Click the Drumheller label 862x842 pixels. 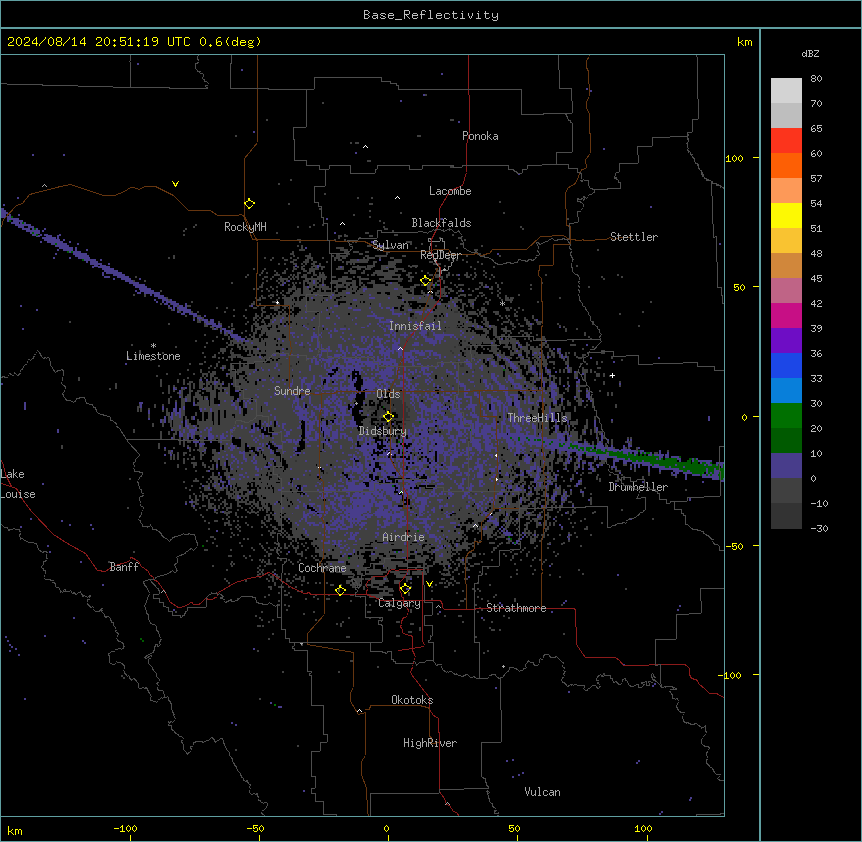click(638, 487)
